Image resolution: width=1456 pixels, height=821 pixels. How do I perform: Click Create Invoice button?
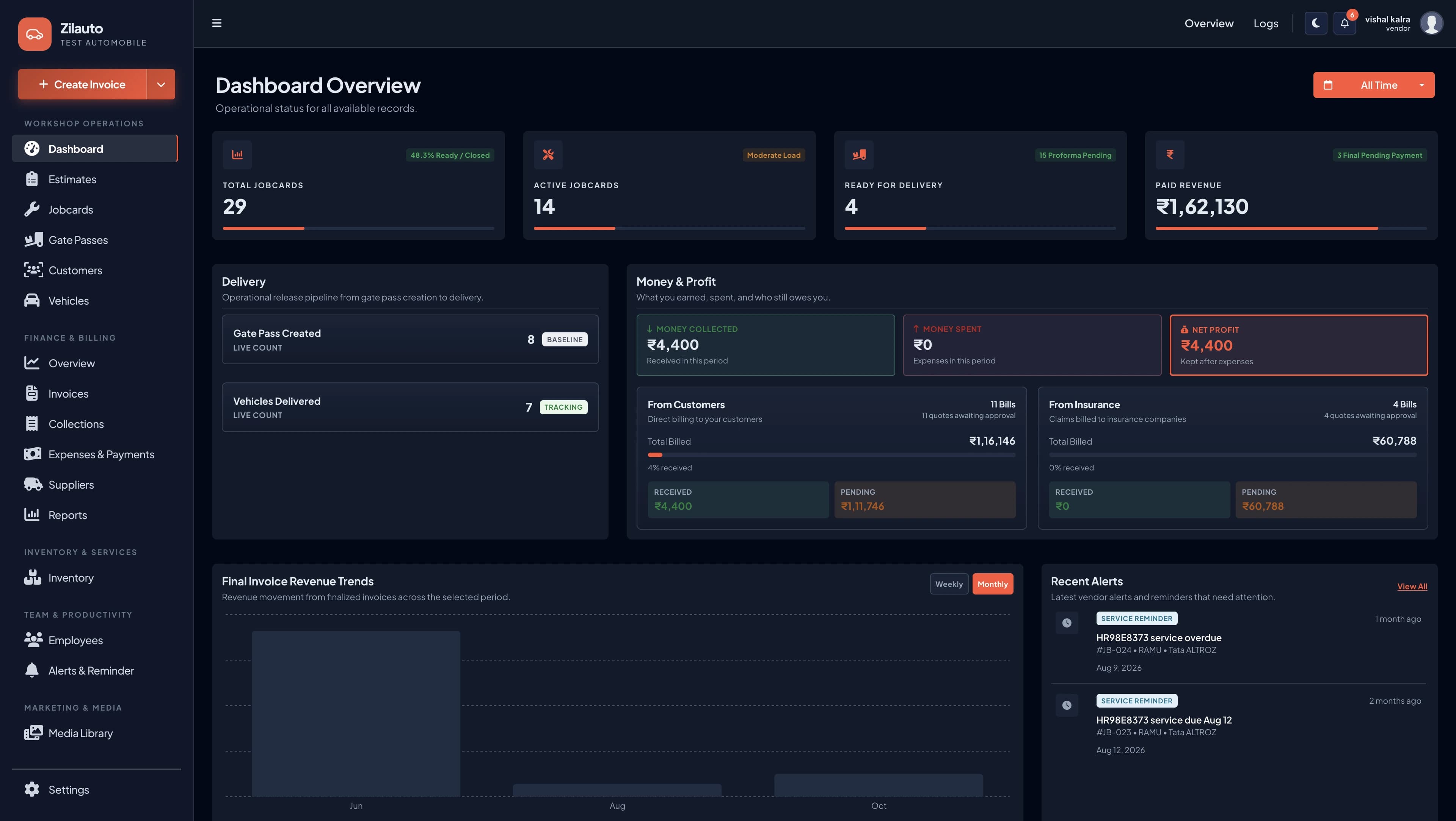click(x=83, y=84)
